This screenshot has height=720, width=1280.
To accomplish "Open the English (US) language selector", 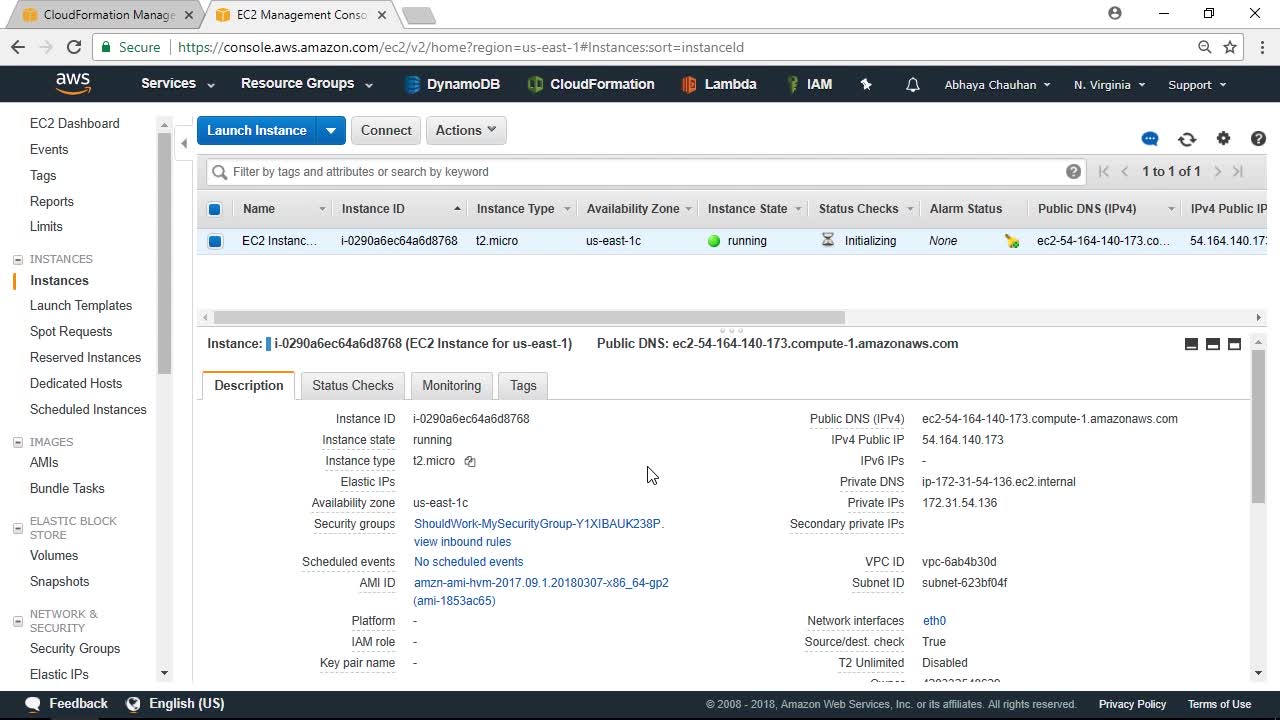I will 175,704.
